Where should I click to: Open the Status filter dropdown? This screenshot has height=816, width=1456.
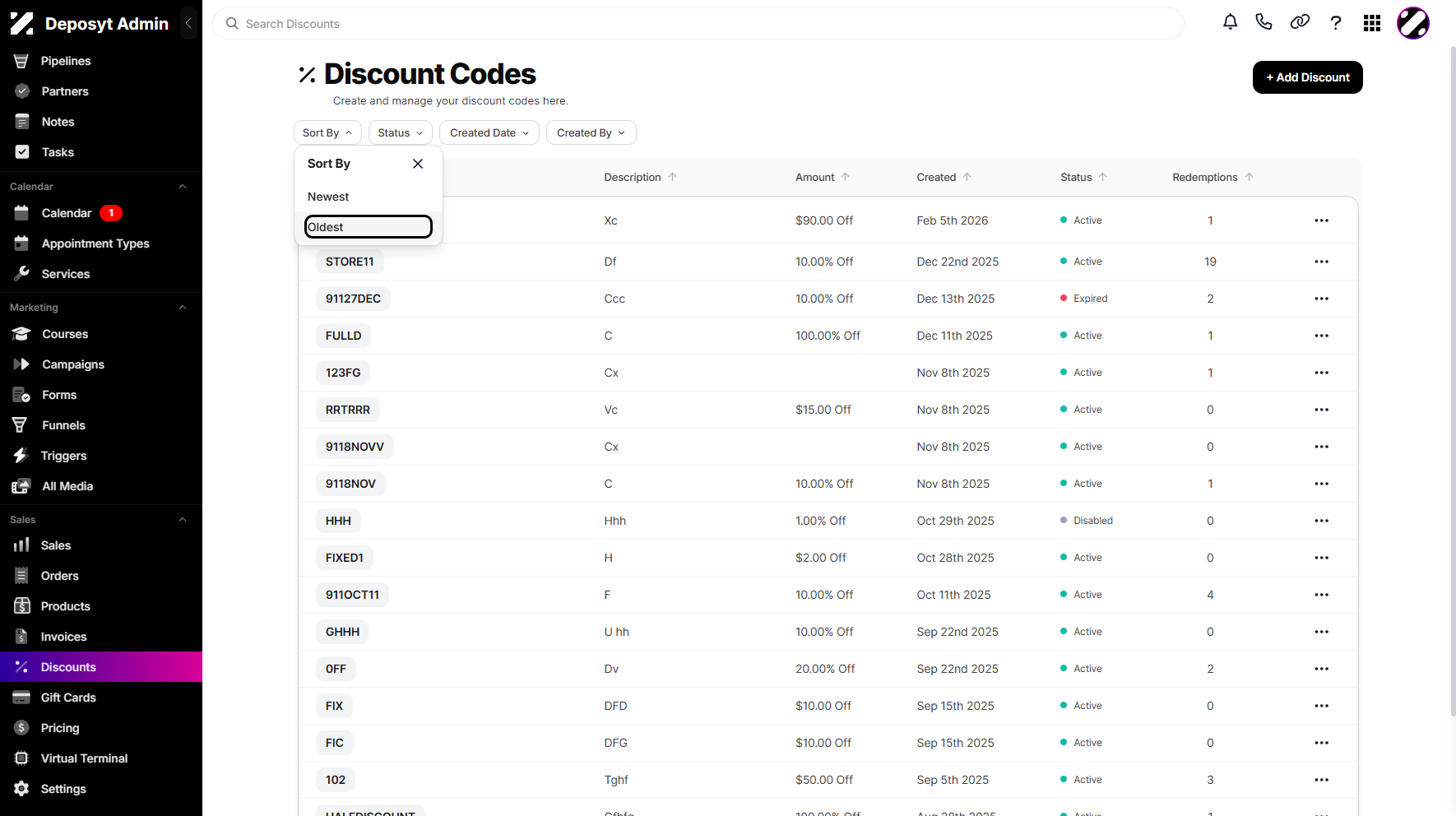(x=400, y=132)
